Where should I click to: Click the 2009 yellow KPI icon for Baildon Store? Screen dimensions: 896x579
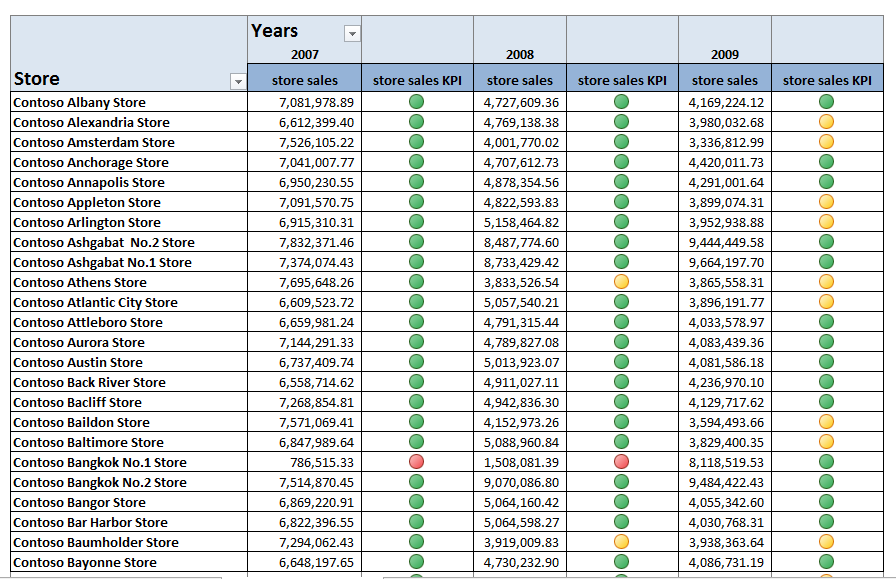pyautogui.click(x=826, y=422)
